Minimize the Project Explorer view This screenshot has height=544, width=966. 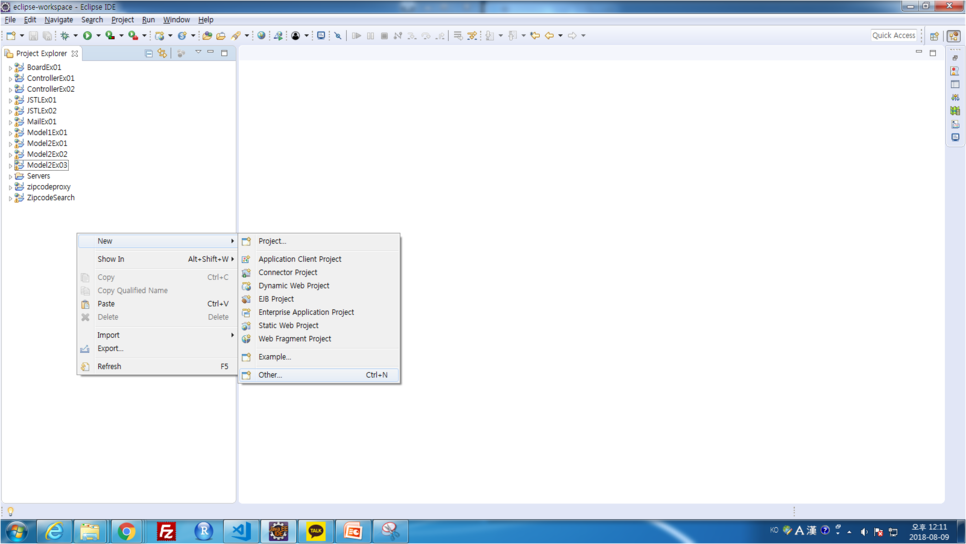[x=211, y=52]
